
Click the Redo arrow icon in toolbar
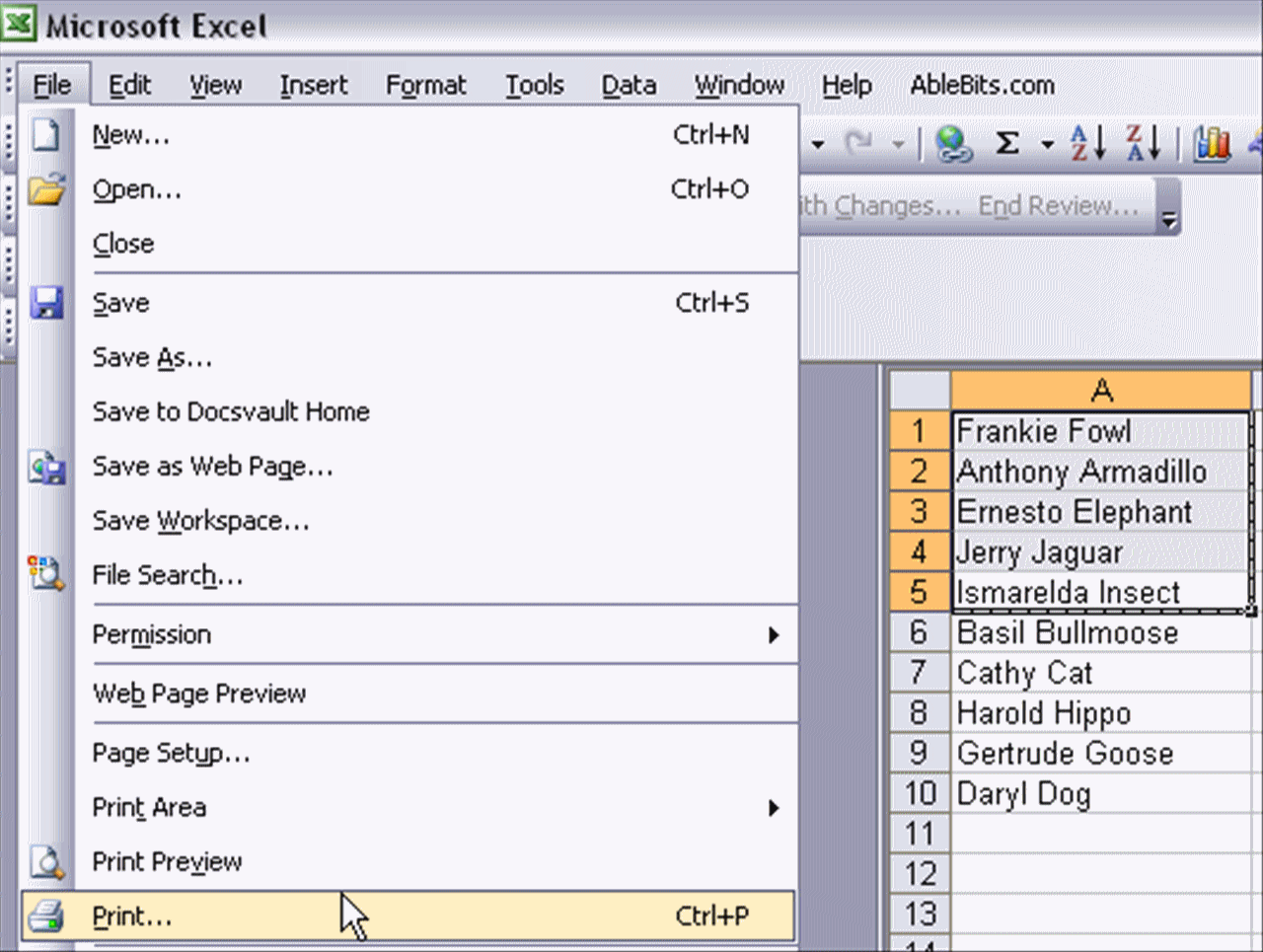pyautogui.click(x=859, y=144)
